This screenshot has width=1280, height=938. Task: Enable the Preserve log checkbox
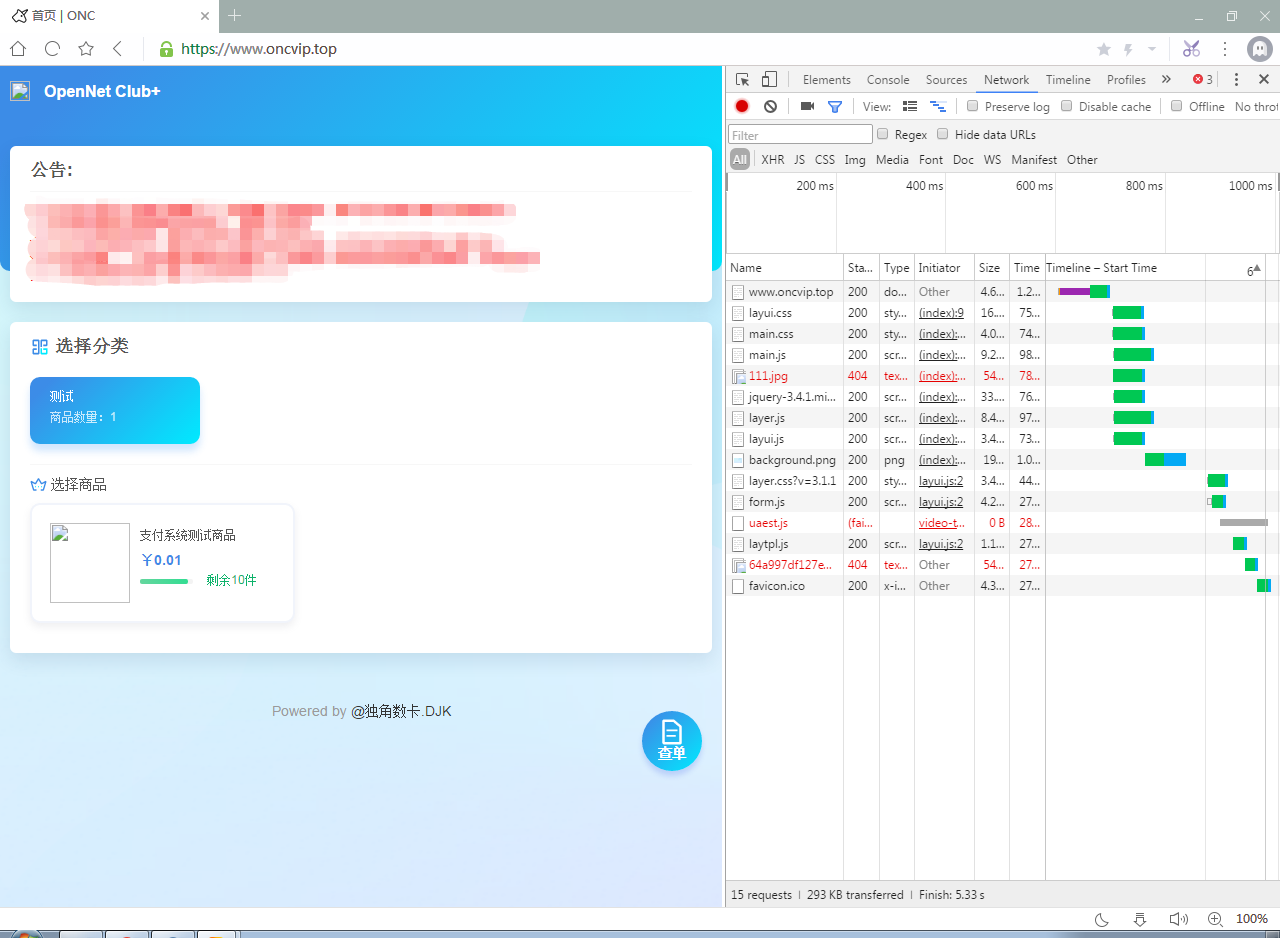pyautogui.click(x=973, y=106)
